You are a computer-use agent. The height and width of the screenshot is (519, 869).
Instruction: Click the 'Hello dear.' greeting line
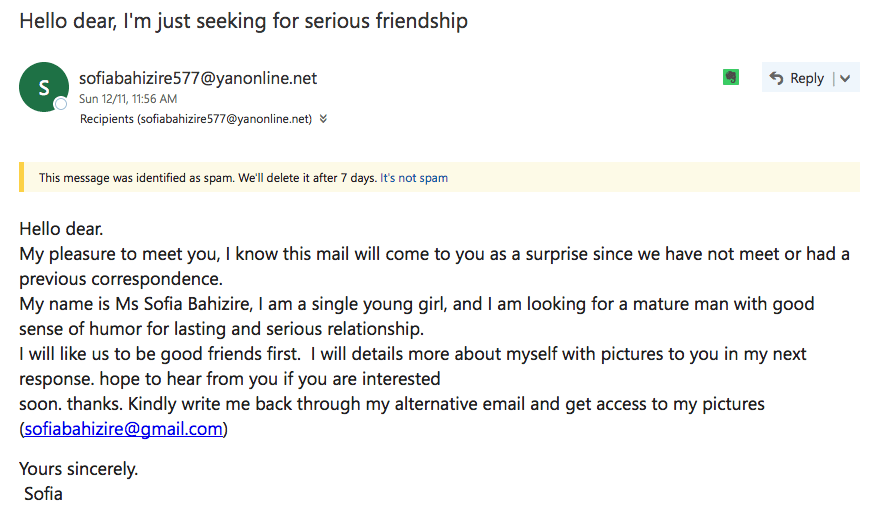pyautogui.click(x=62, y=228)
